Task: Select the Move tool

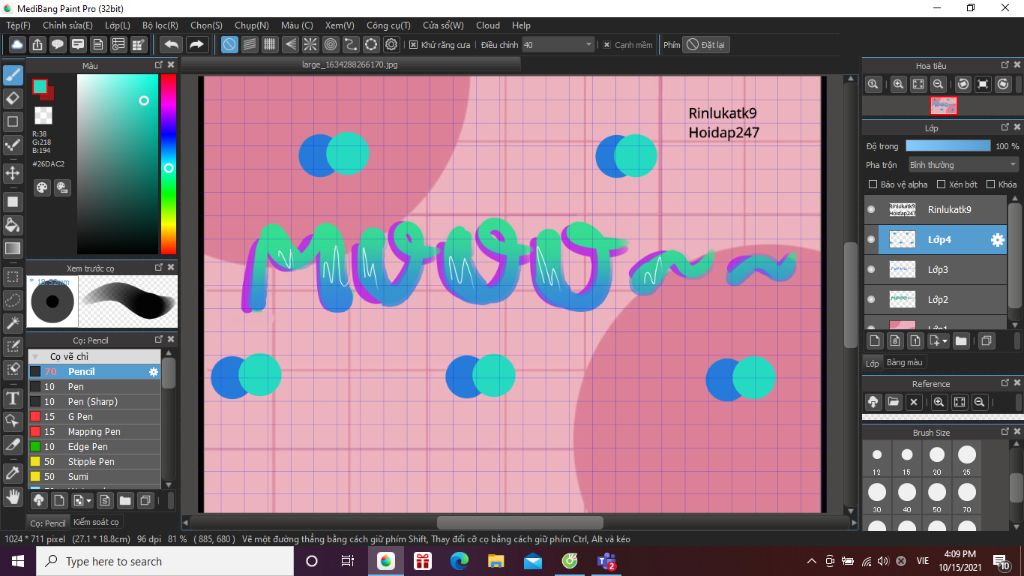Action: 12,173
